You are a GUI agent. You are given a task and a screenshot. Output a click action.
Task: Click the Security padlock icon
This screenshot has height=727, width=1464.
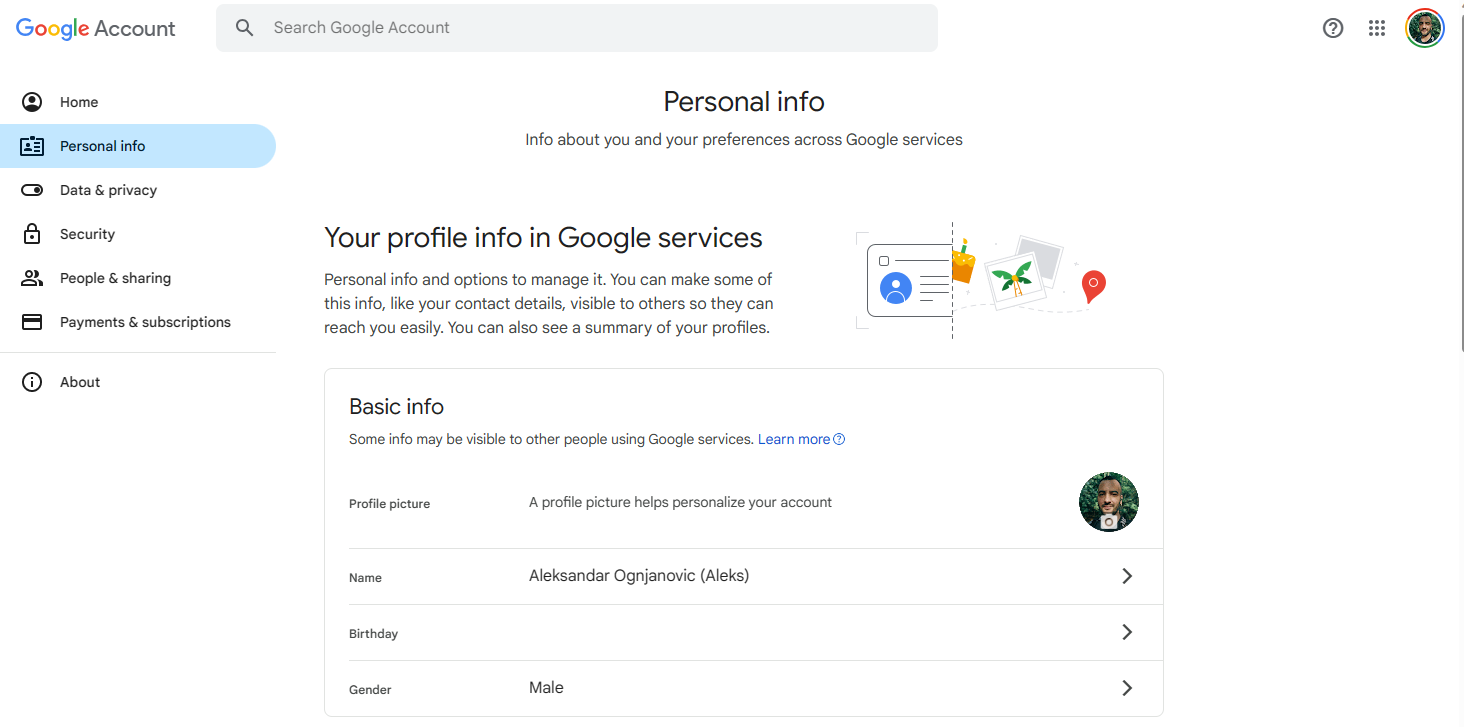tap(32, 234)
